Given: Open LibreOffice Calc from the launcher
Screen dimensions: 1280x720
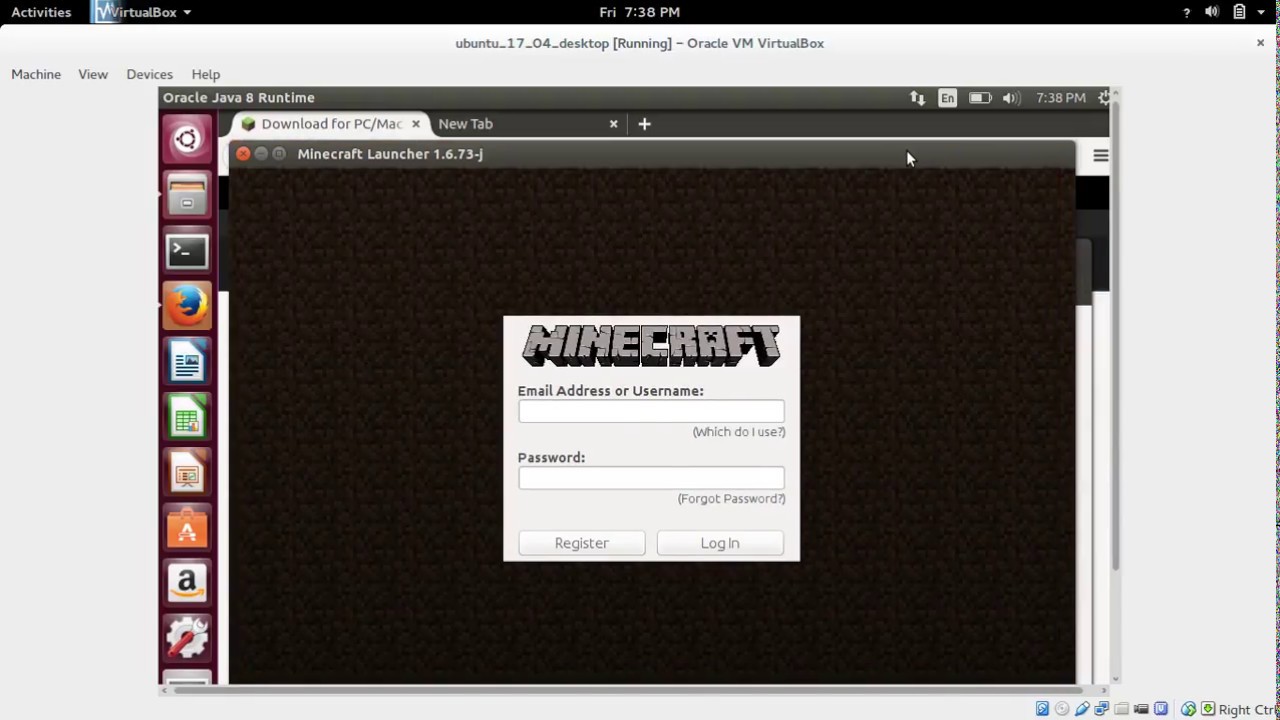Looking at the screenshot, I should pos(187,418).
